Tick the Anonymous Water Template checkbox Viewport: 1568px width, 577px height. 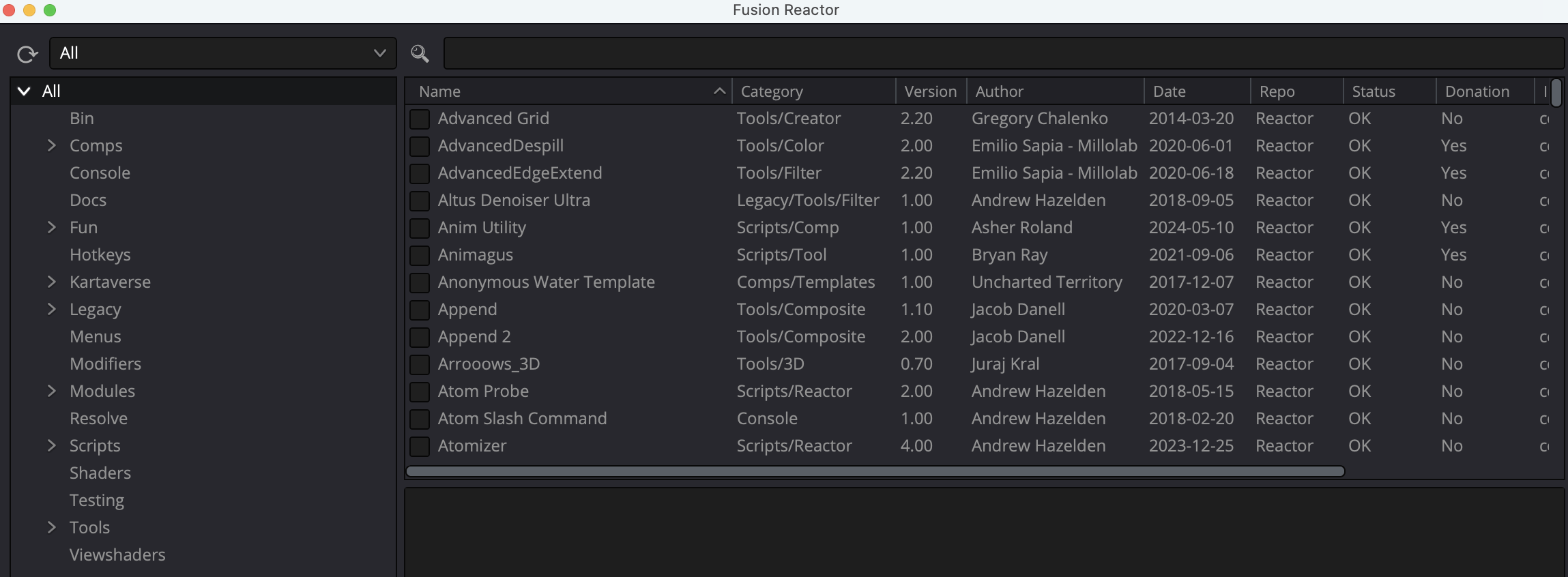pos(420,282)
